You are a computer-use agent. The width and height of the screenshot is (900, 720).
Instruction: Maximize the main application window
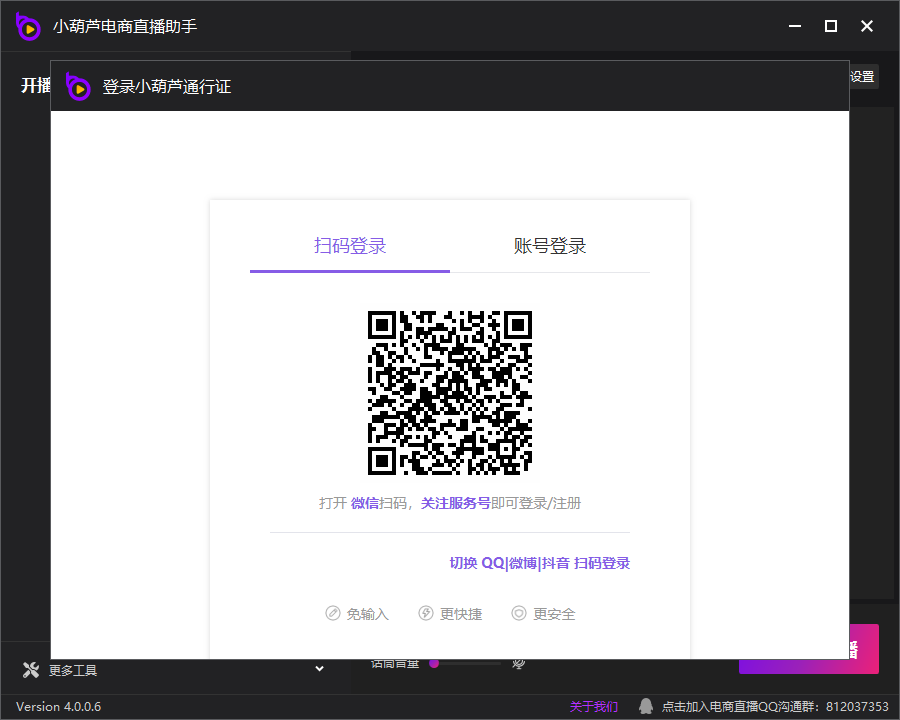point(830,27)
